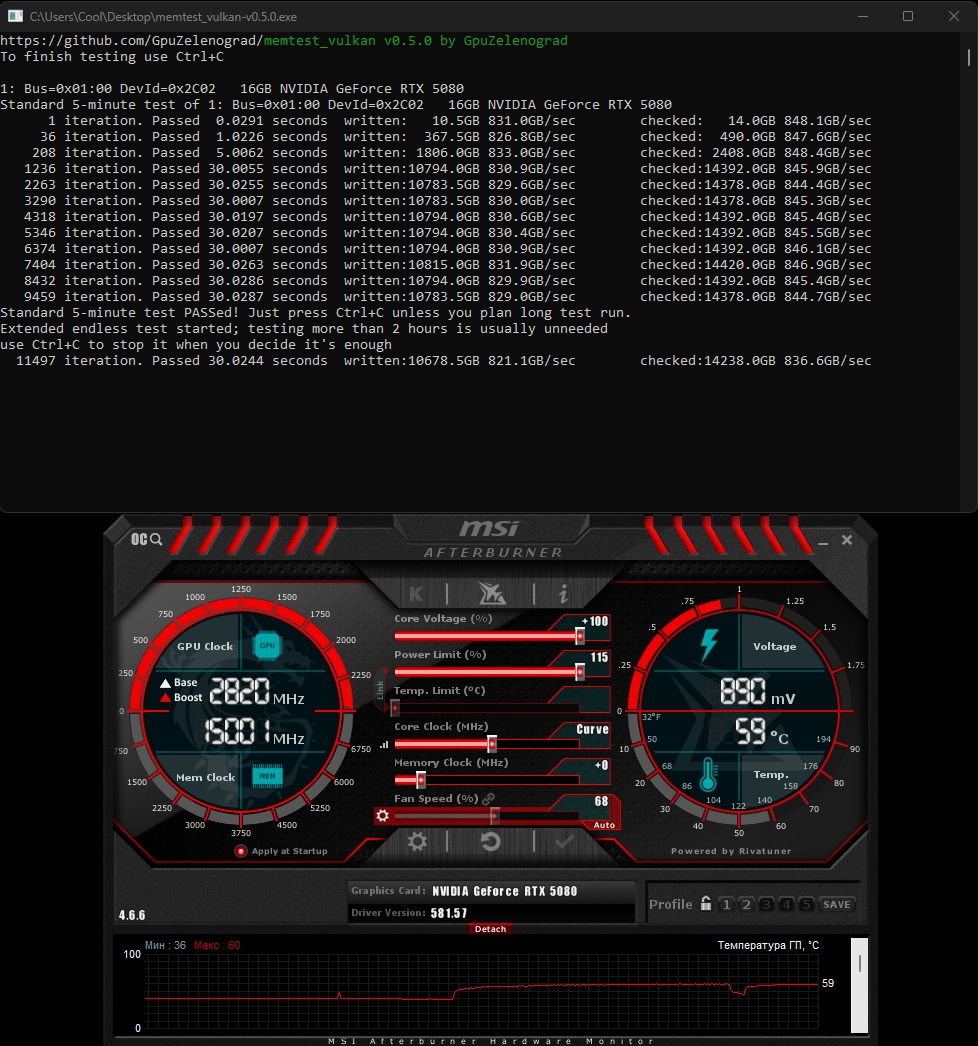Launch Kombustor with the K button

[x=416, y=594]
